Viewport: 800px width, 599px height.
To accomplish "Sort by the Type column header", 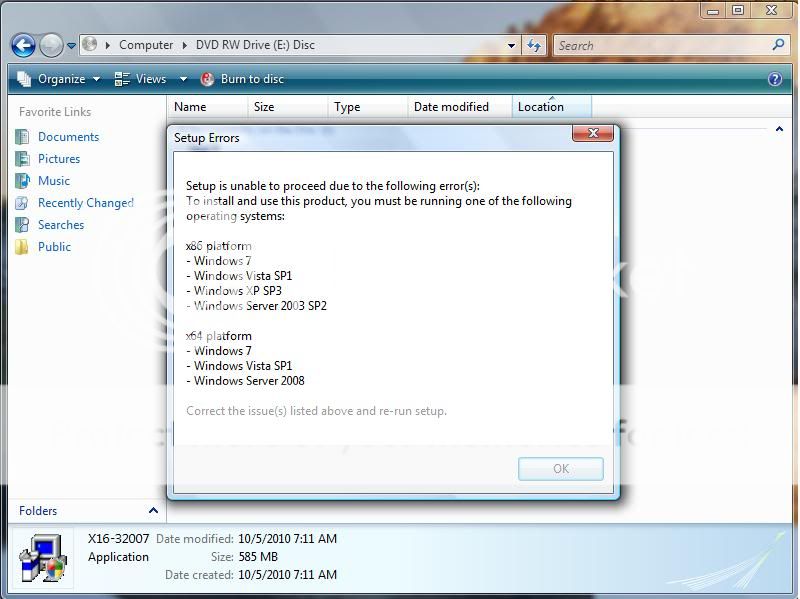I will [367, 107].
